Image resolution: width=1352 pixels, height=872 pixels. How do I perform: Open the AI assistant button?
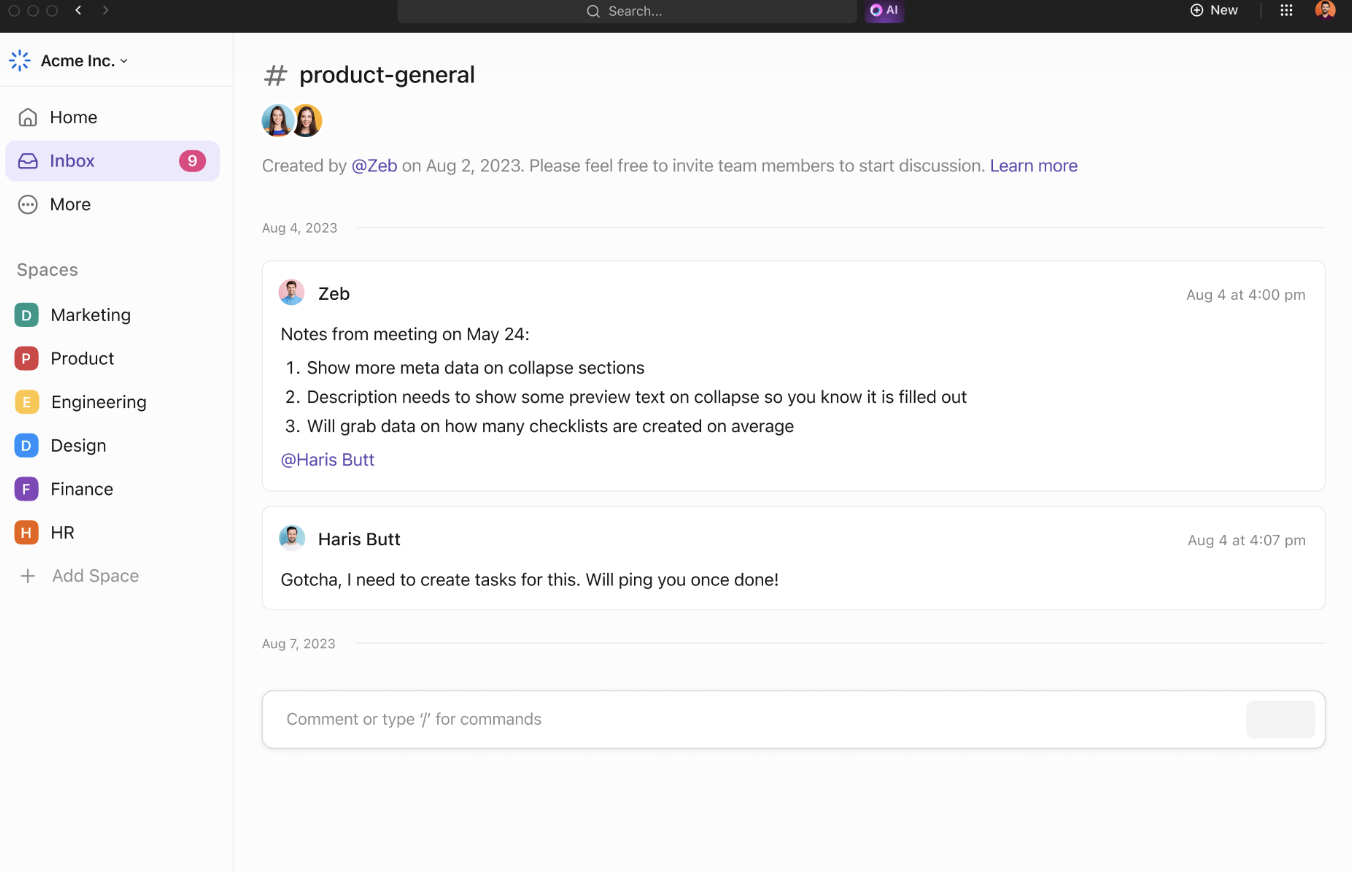pos(884,11)
